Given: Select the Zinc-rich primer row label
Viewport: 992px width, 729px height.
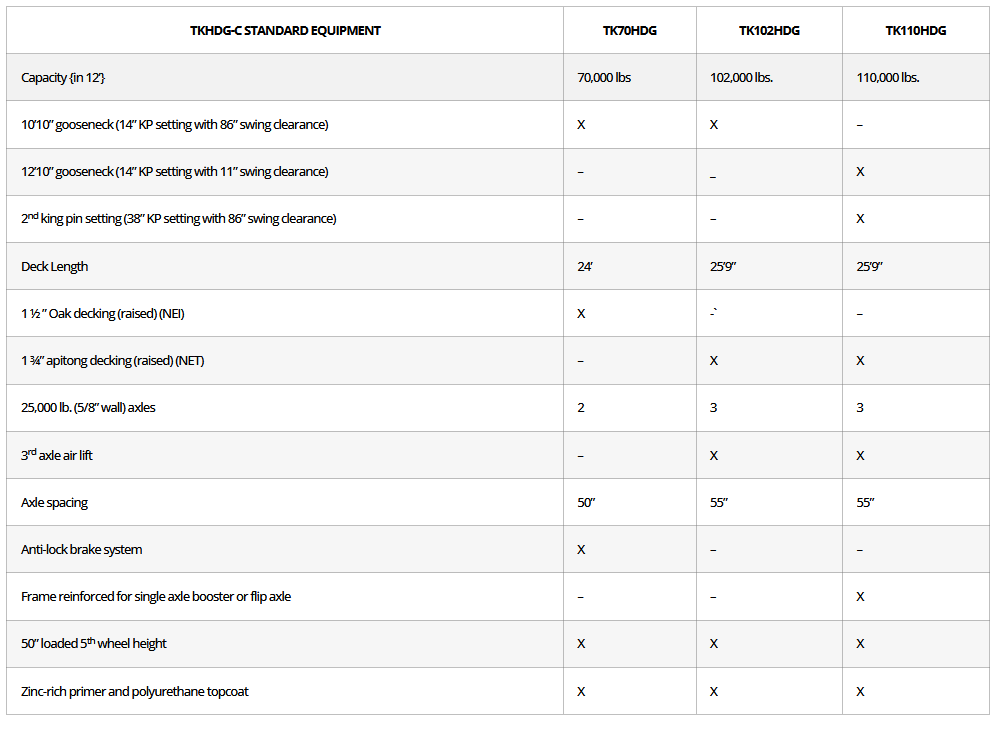Looking at the screenshot, I should click(135, 692).
